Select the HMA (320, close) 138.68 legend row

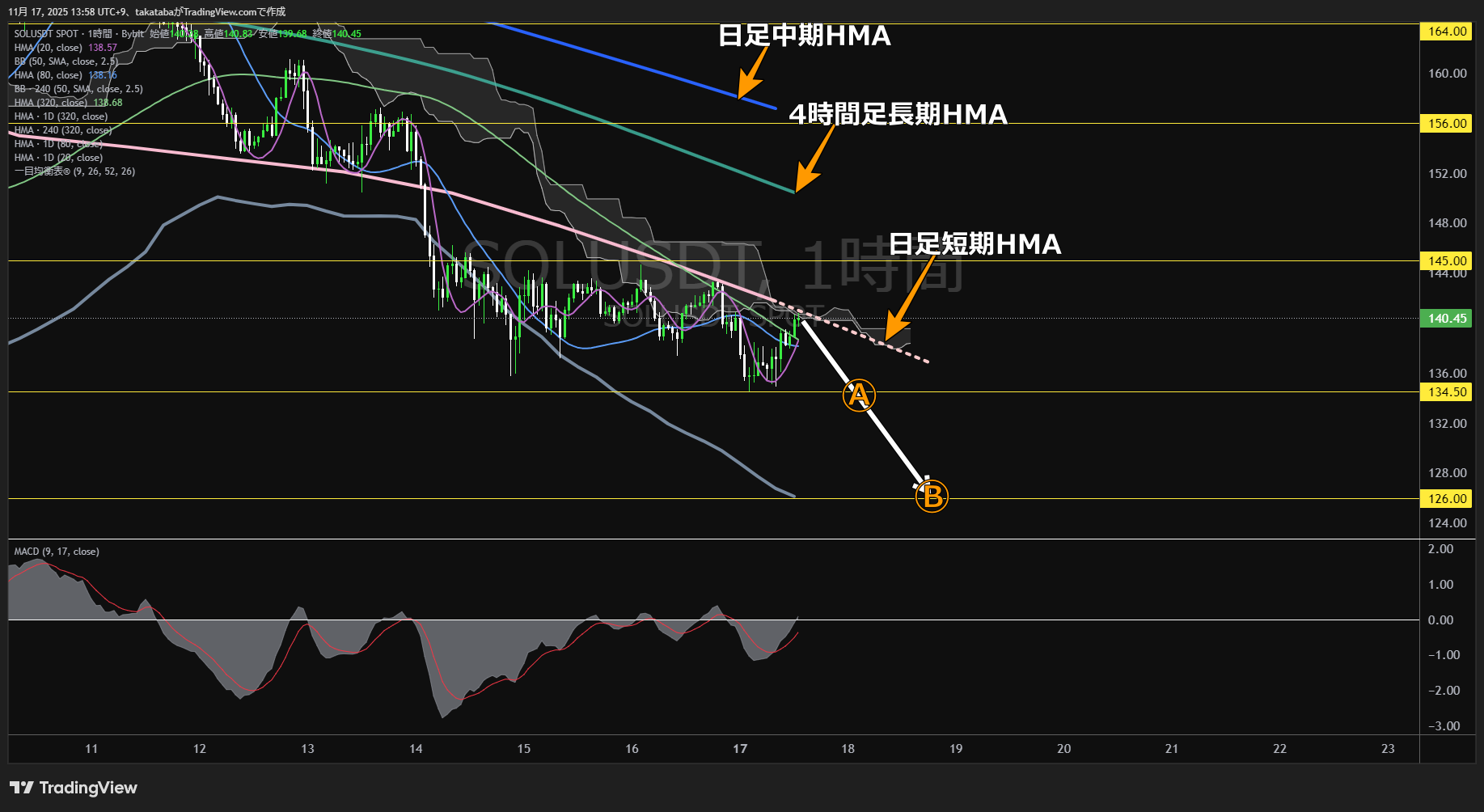pos(68,103)
